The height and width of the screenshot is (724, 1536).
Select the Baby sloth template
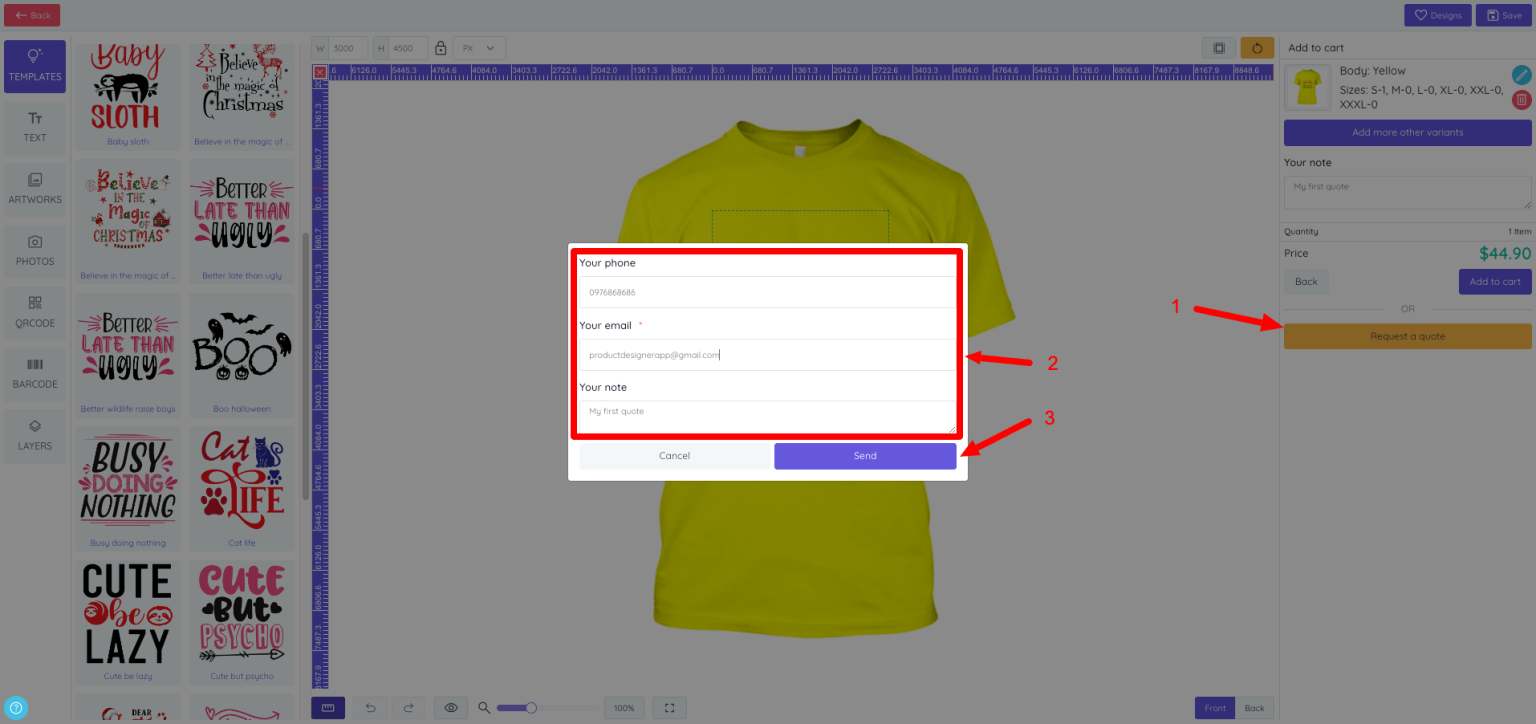click(128, 95)
